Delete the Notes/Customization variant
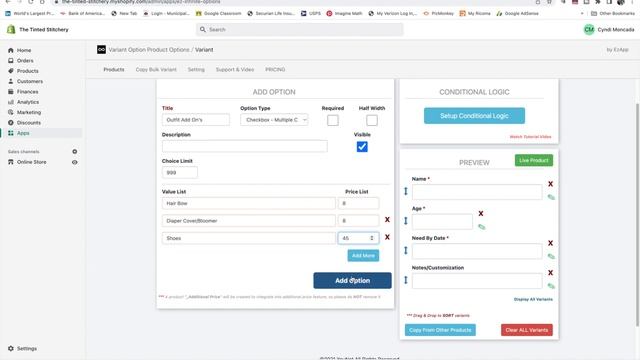This screenshot has height=360, width=640. pyautogui.click(x=551, y=273)
